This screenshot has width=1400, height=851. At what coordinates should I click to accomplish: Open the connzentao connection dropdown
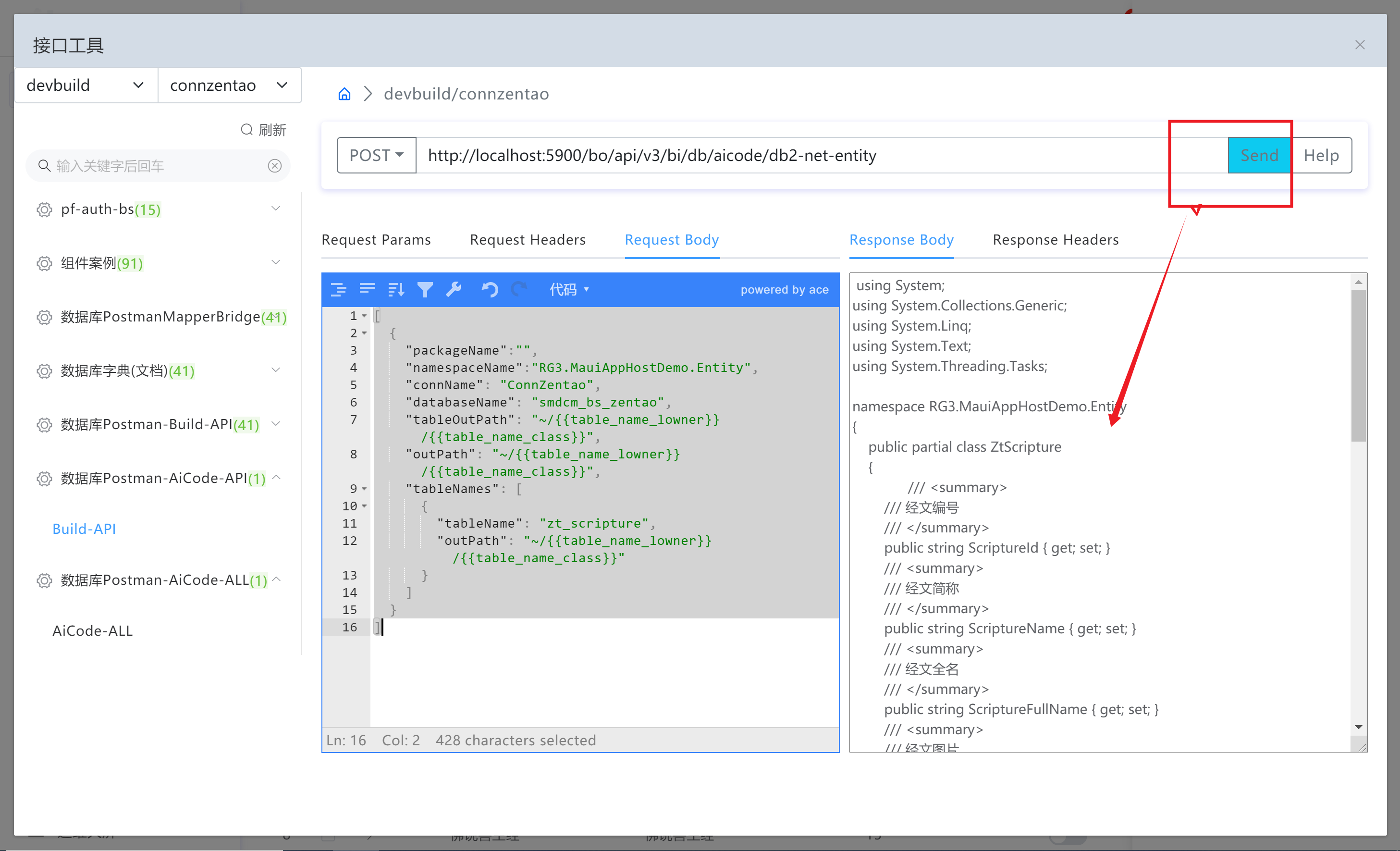pyautogui.click(x=230, y=85)
